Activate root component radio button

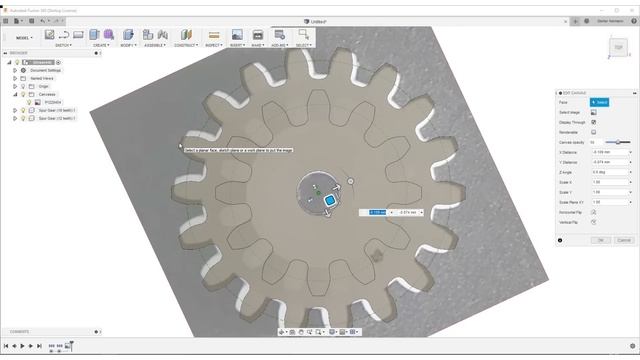click(58, 62)
